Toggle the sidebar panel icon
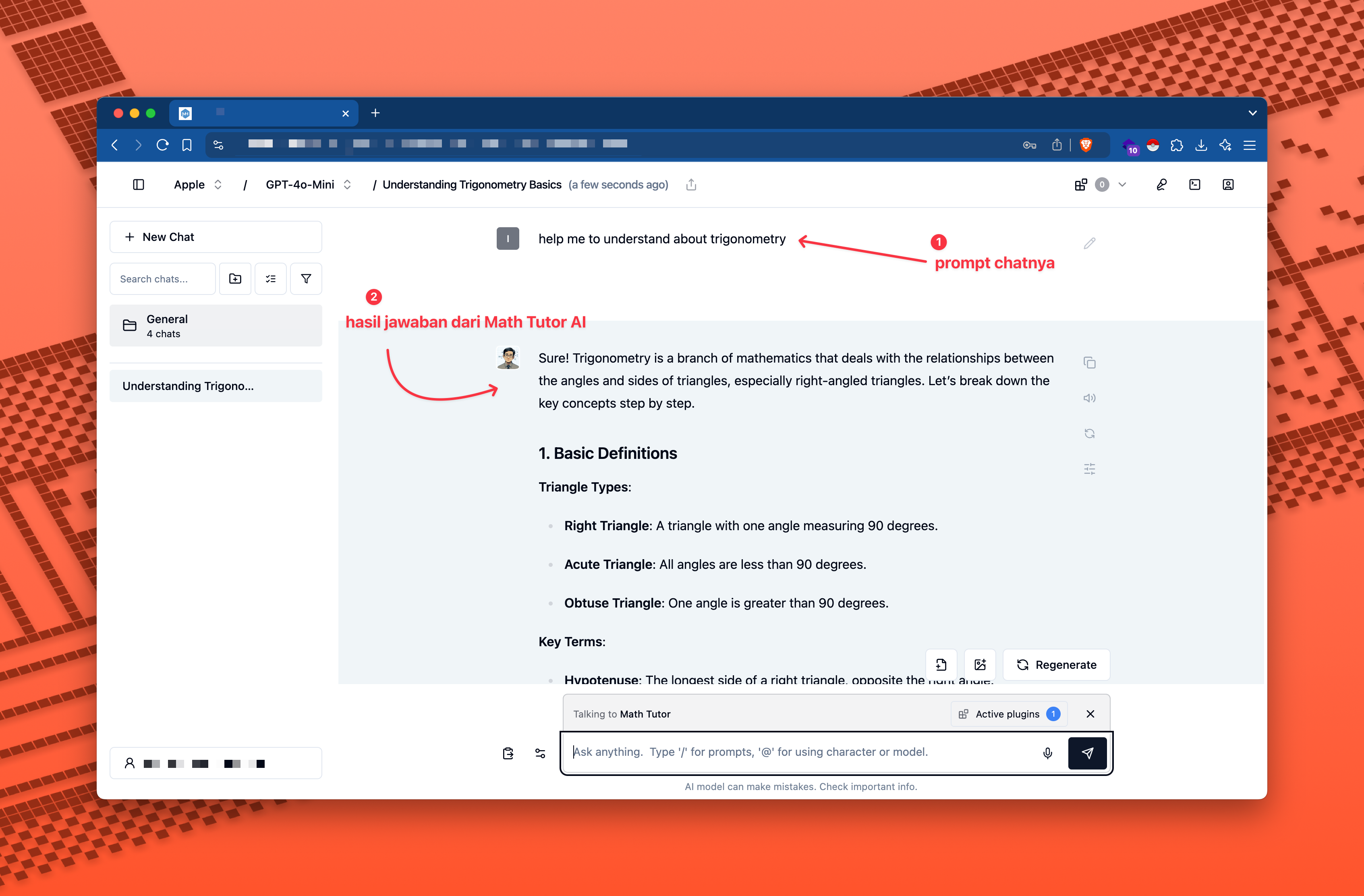The width and height of the screenshot is (1364, 896). point(138,185)
